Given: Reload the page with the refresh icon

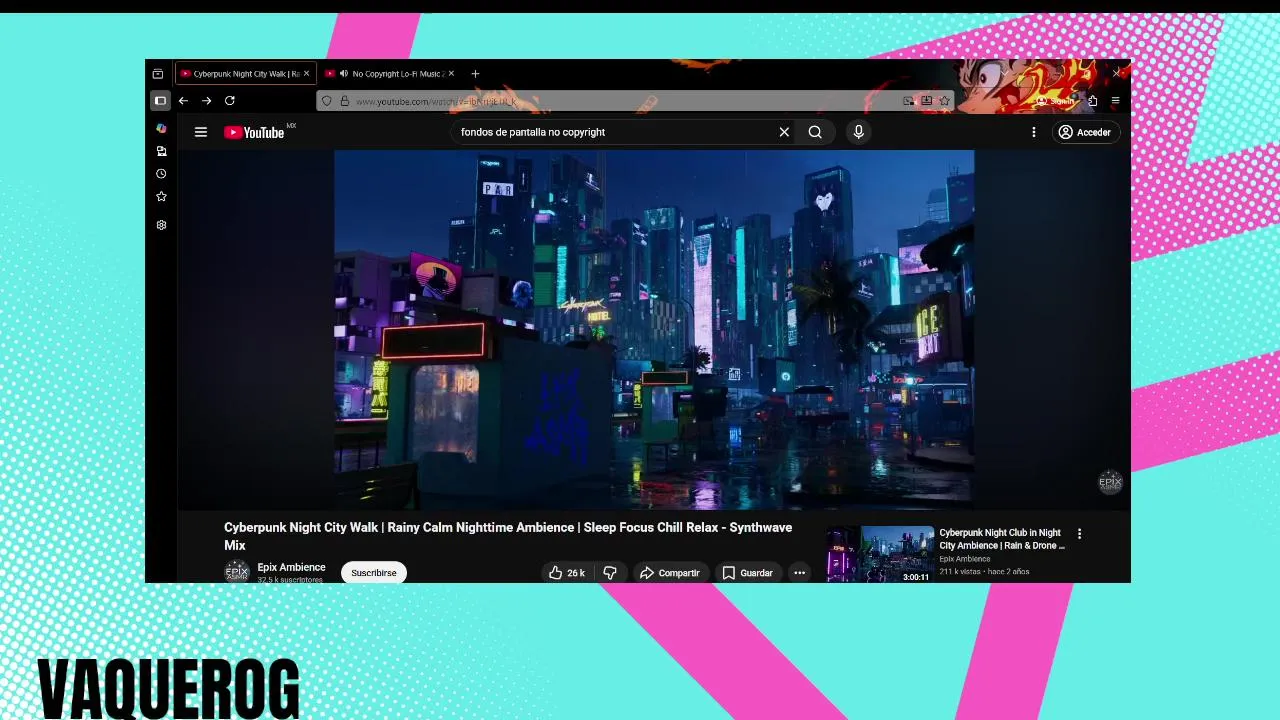Looking at the screenshot, I should click(x=230, y=101).
